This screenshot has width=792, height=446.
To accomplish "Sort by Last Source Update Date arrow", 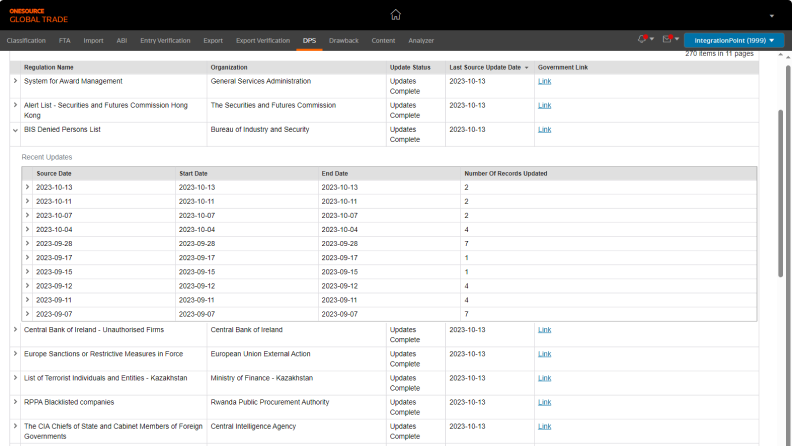I will click(527, 67).
